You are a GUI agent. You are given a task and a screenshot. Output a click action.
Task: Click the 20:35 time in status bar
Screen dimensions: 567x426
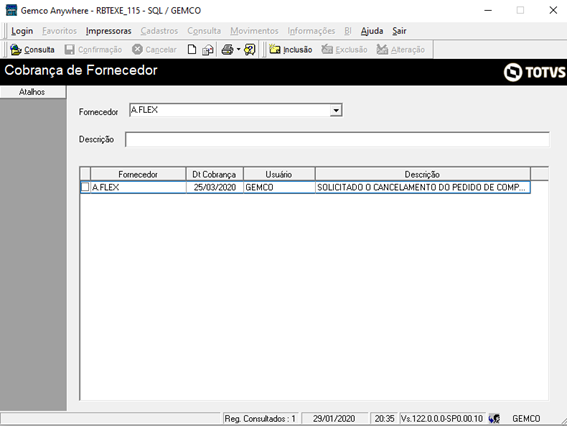tap(384, 419)
